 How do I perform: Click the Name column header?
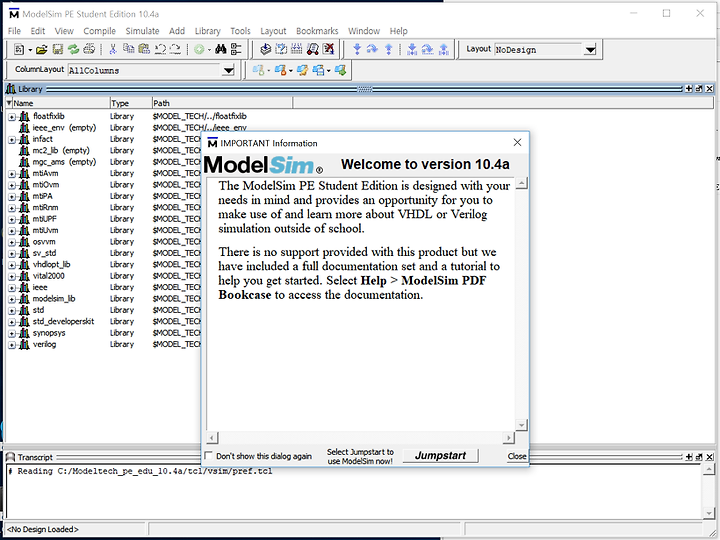pyautogui.click(x=57, y=103)
